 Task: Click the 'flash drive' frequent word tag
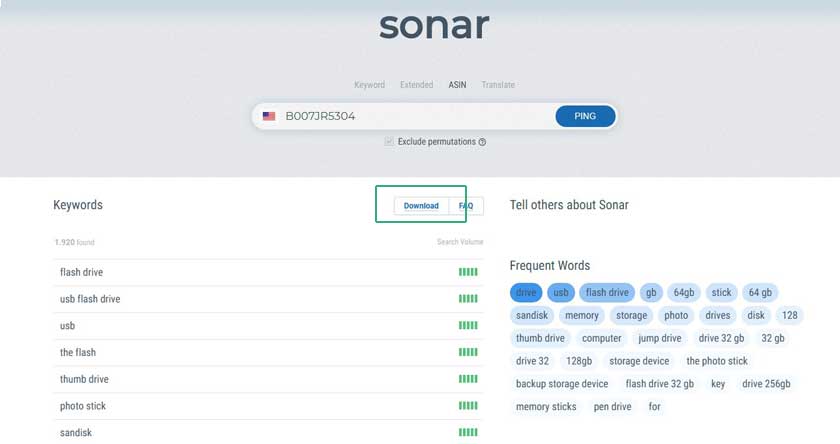pyautogui.click(x=607, y=292)
